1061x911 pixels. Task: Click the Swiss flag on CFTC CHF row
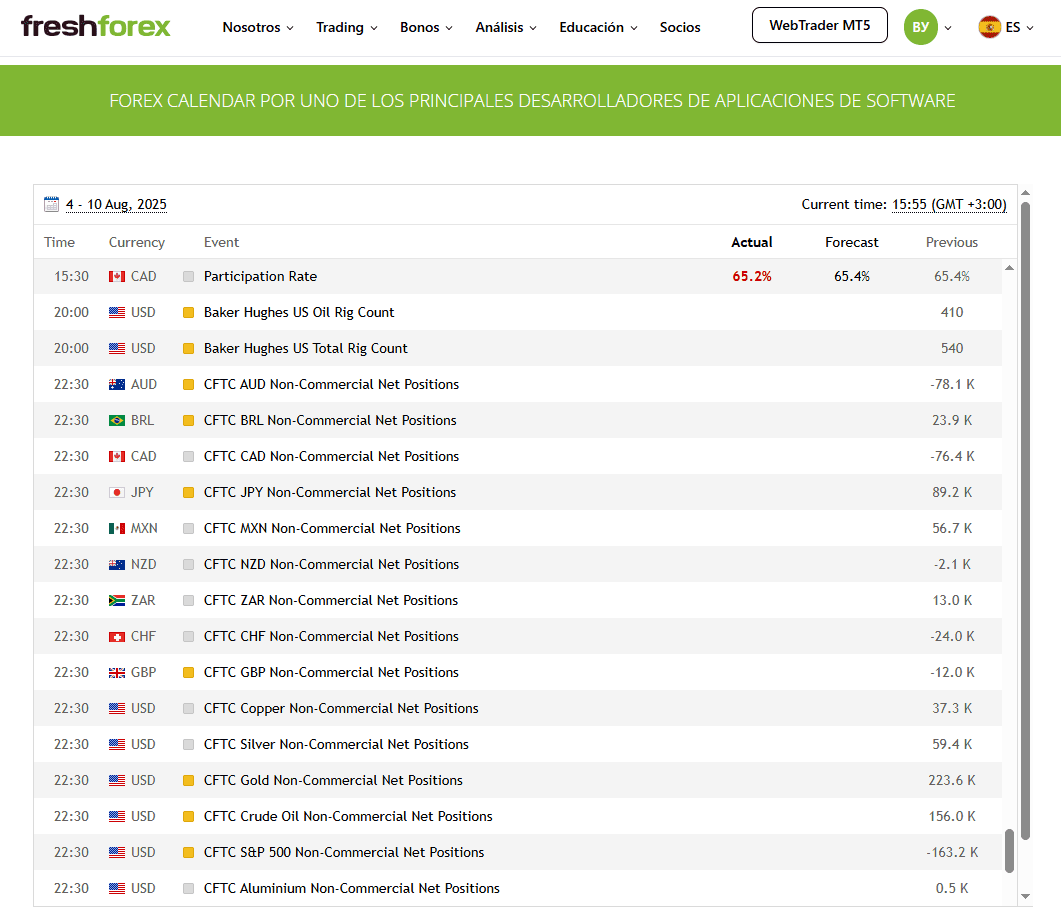tap(117, 636)
